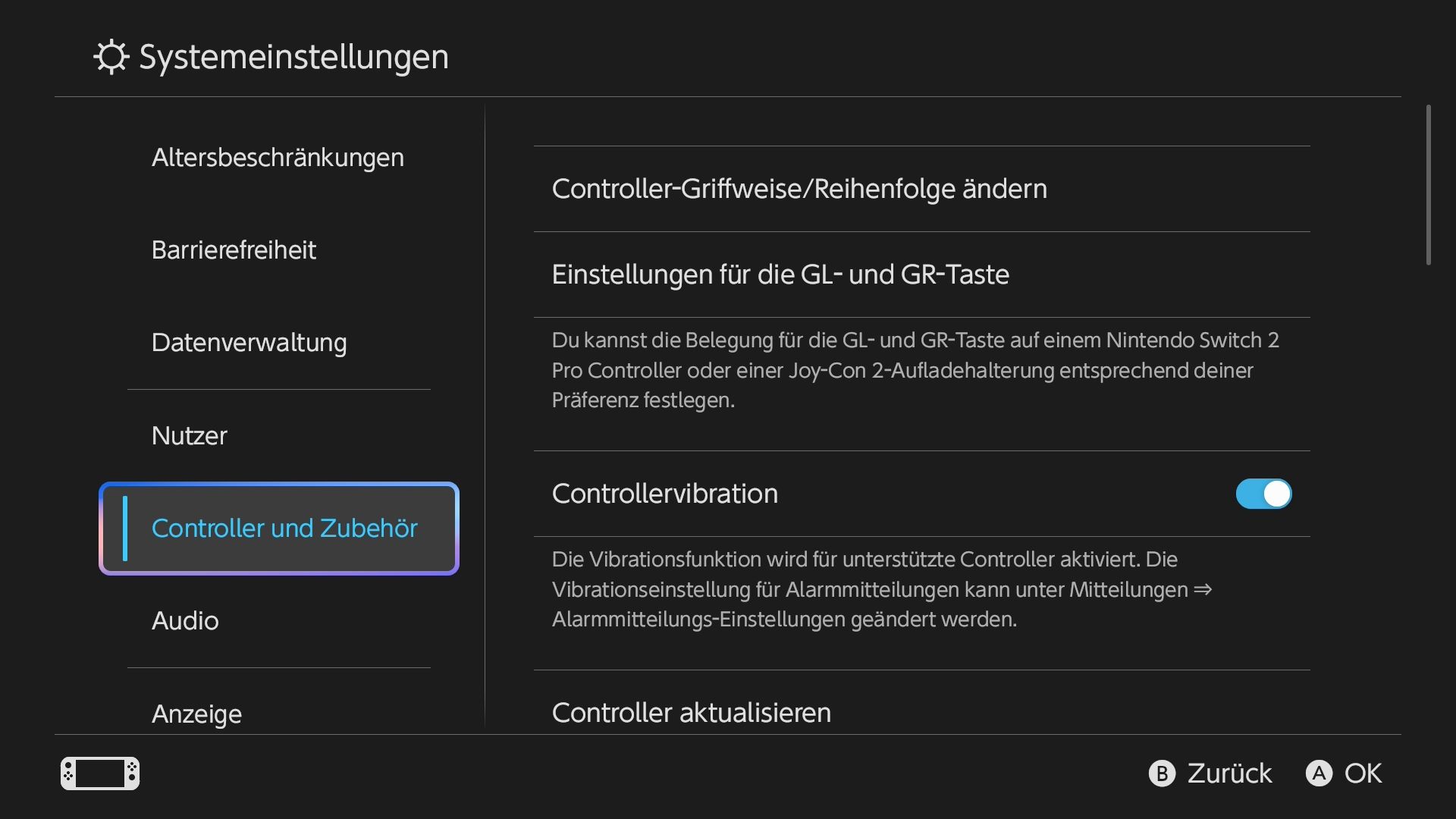1456x819 pixels.
Task: Click the Controllervibration row label
Action: tap(665, 494)
